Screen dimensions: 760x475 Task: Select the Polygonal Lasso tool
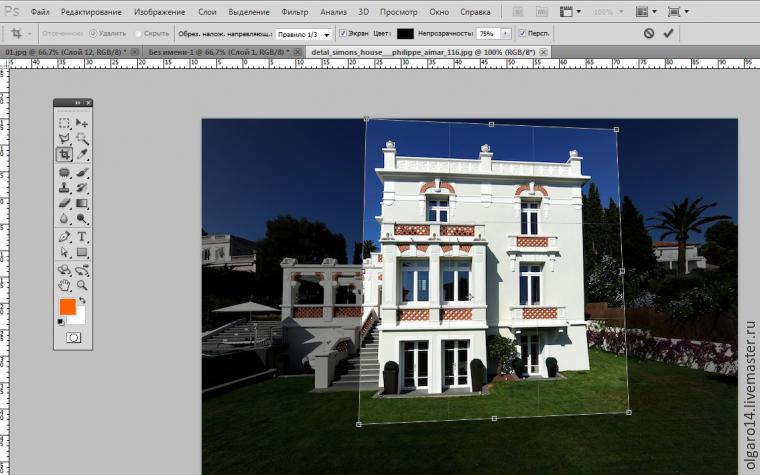(64, 139)
